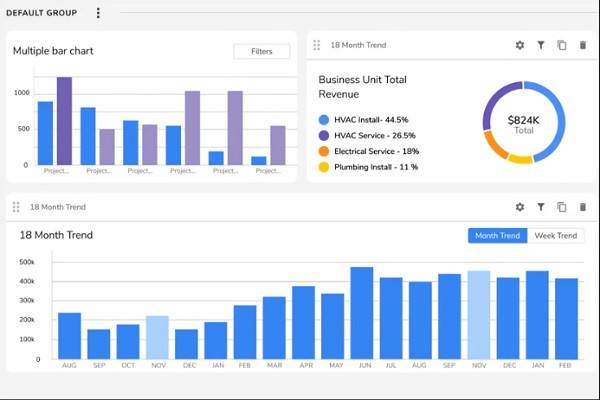Delete the Business Unit Revenue widget
This screenshot has width=600, height=400.
(582, 45)
